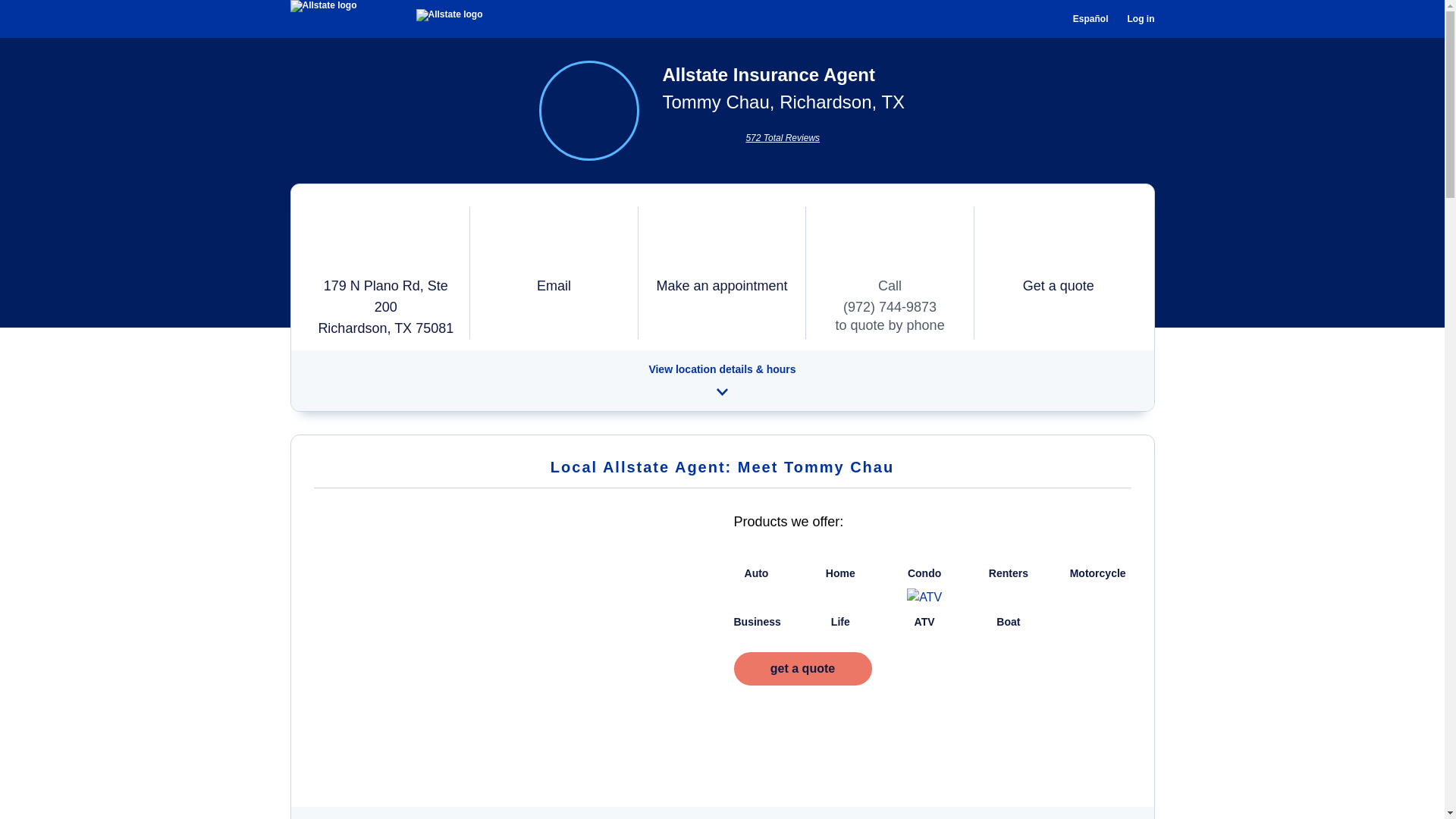Click the chevron under location details
This screenshot has width=1456, height=819.
click(721, 392)
